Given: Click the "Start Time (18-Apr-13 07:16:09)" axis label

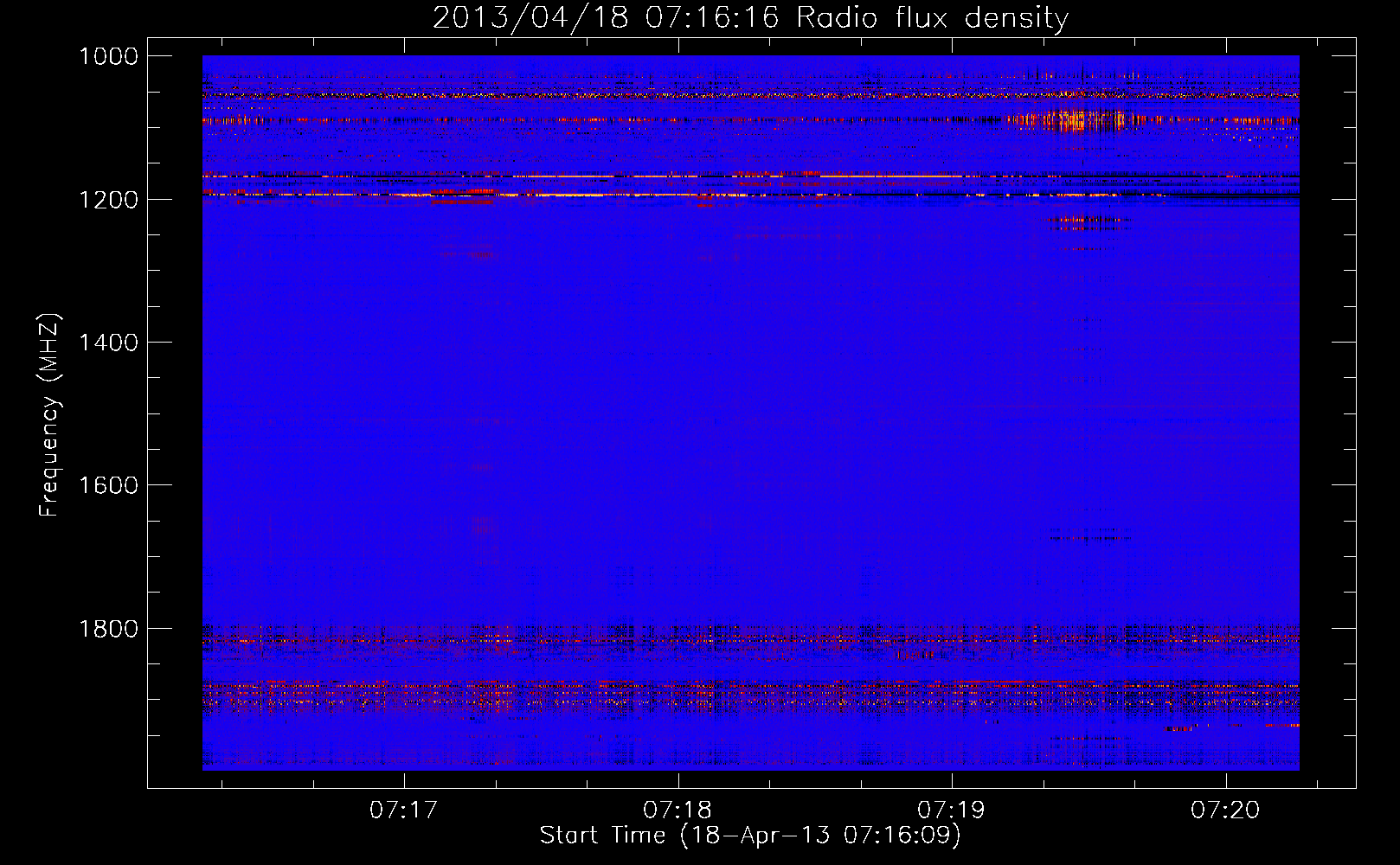Looking at the screenshot, I should (x=750, y=836).
